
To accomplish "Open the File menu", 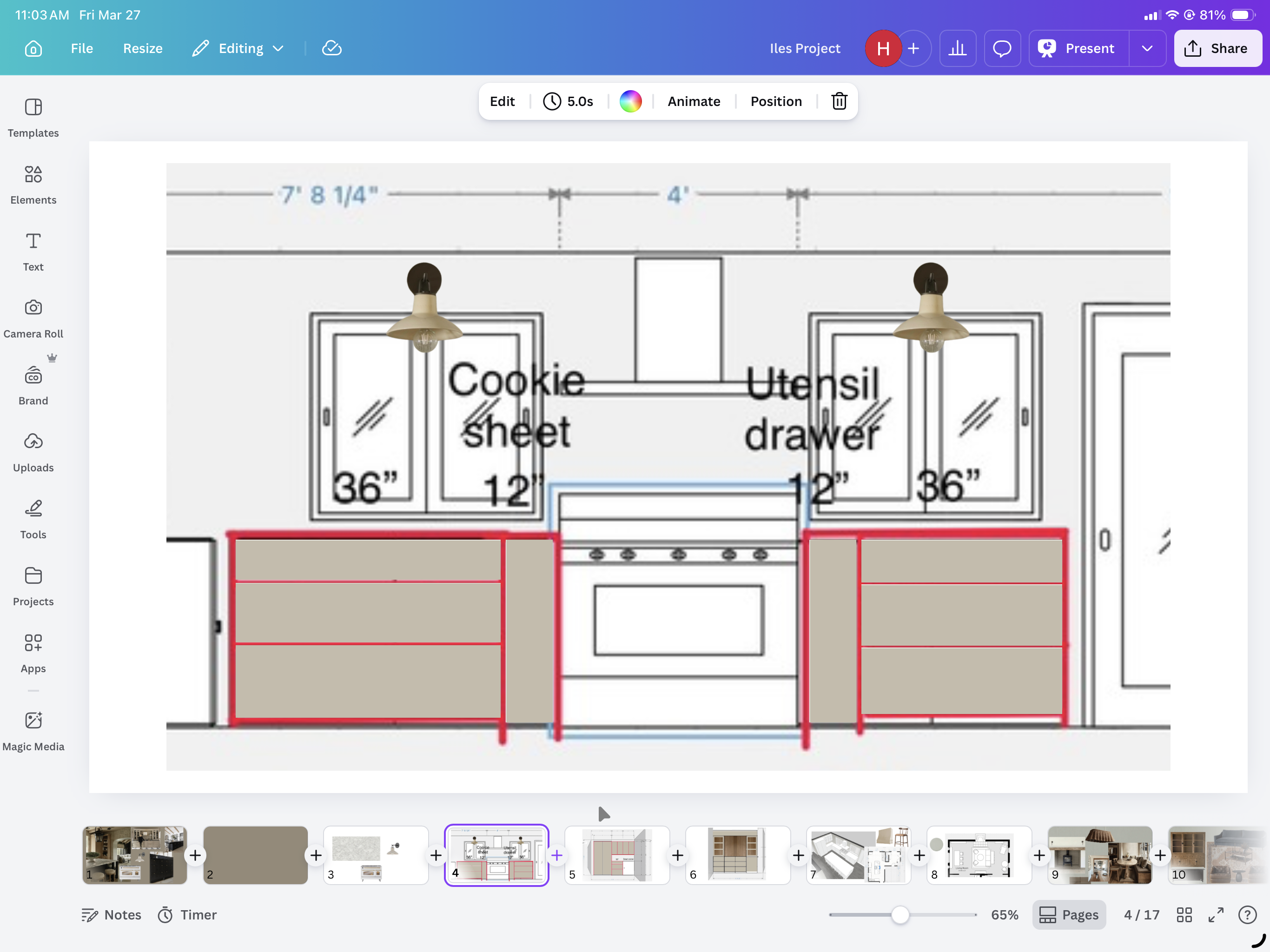I will (x=81, y=48).
